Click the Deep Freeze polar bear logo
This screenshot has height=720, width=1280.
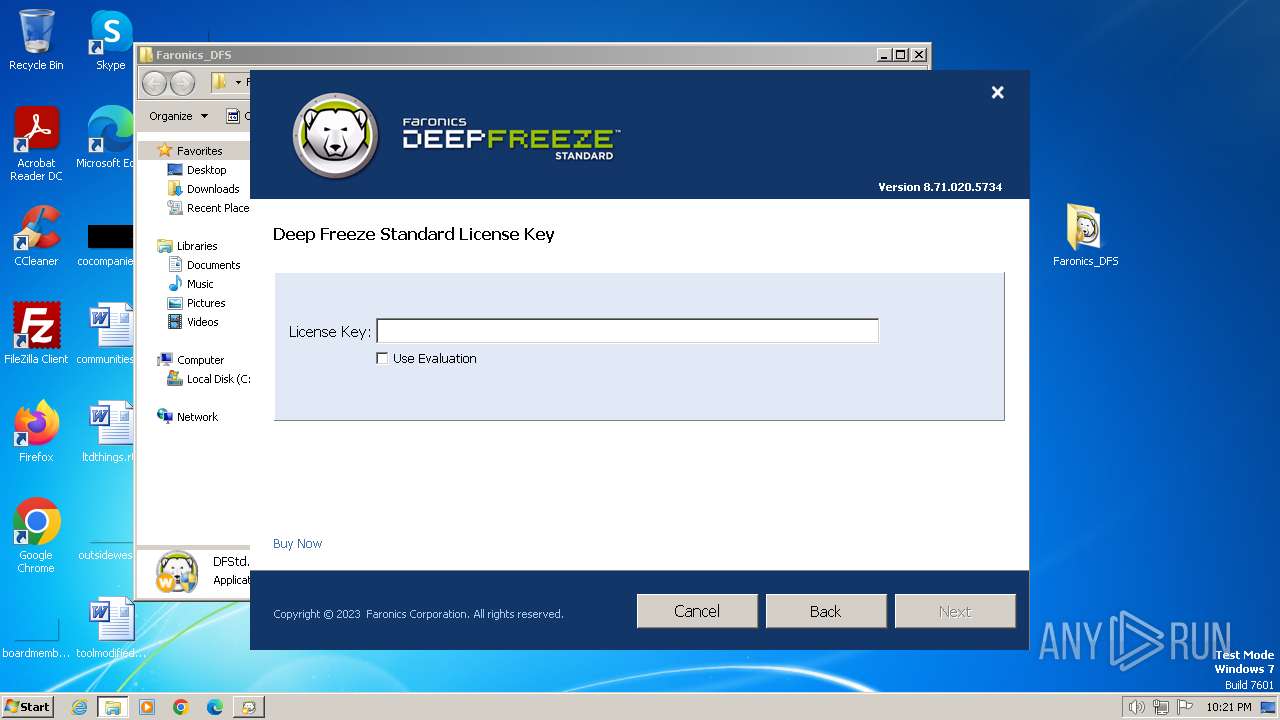click(335, 135)
